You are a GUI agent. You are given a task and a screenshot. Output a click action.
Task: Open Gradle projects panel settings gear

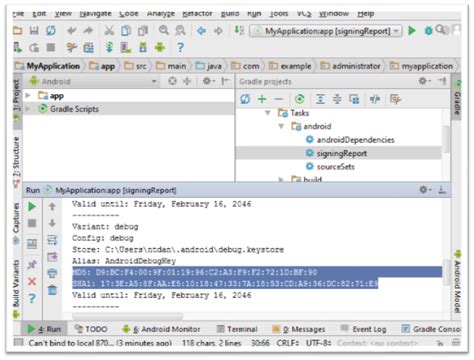click(x=424, y=81)
